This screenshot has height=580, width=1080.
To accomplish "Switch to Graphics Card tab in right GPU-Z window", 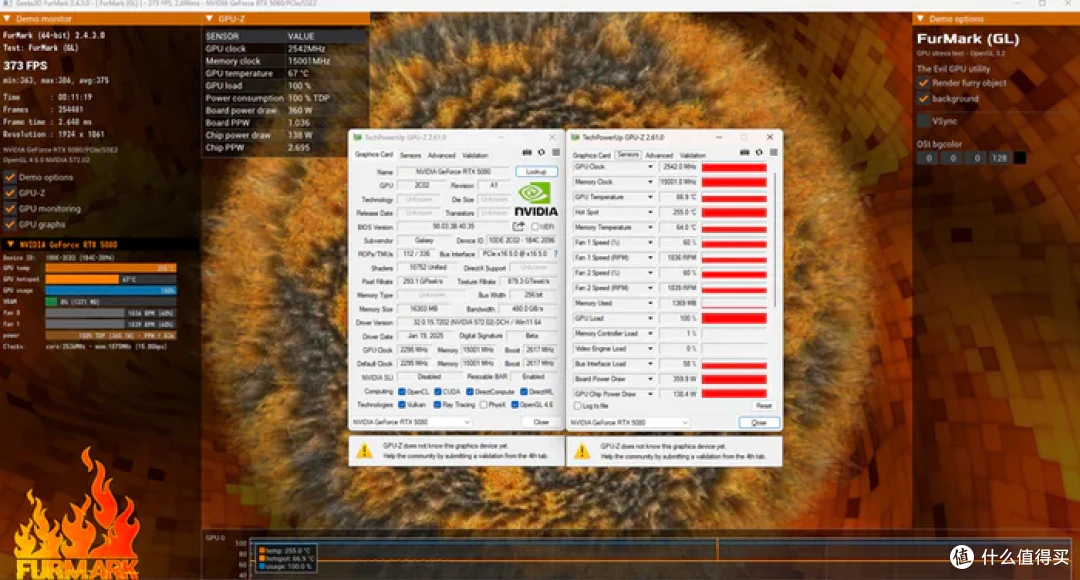I will (x=592, y=155).
